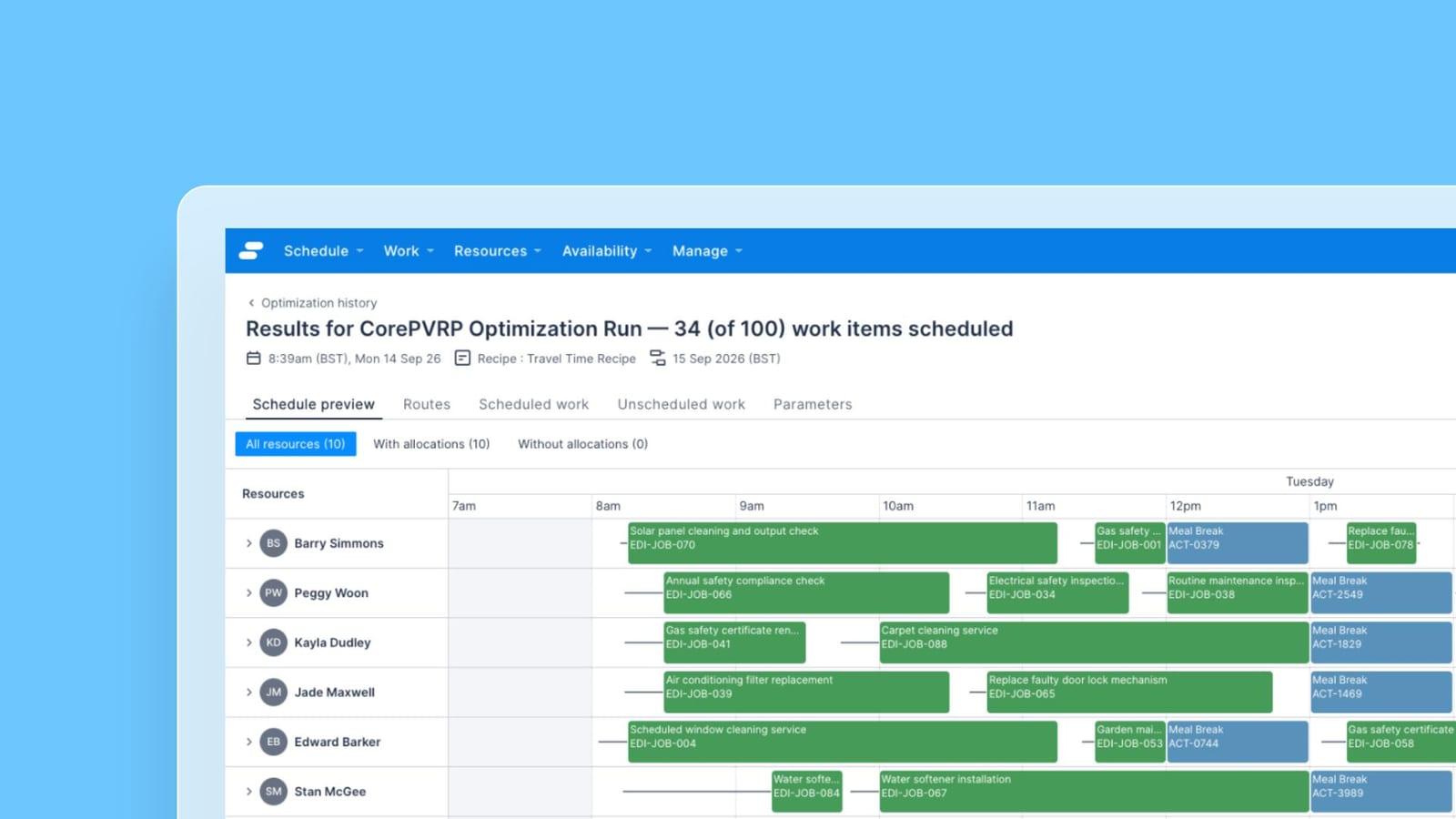This screenshot has width=1456, height=819.
Task: Click the schedule icon before 15 Sep 2026
Action: point(657,359)
